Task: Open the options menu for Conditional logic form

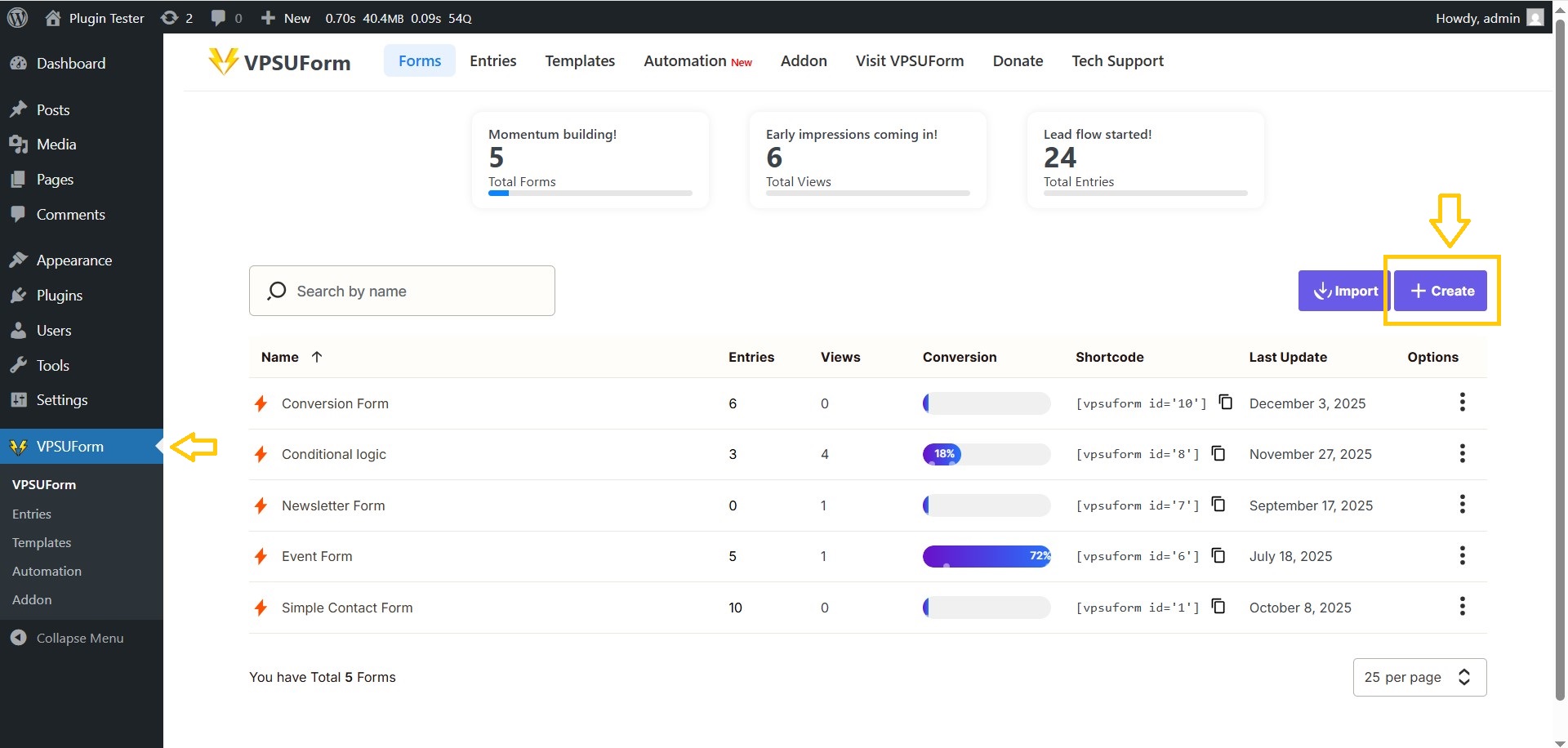Action: point(1462,453)
